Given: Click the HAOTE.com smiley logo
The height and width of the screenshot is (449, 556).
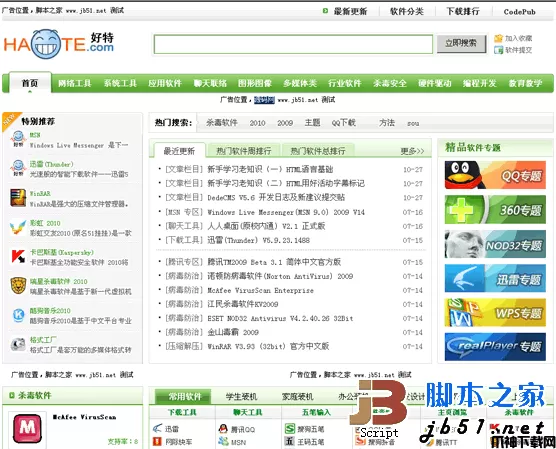Looking at the screenshot, I should (x=59, y=44).
